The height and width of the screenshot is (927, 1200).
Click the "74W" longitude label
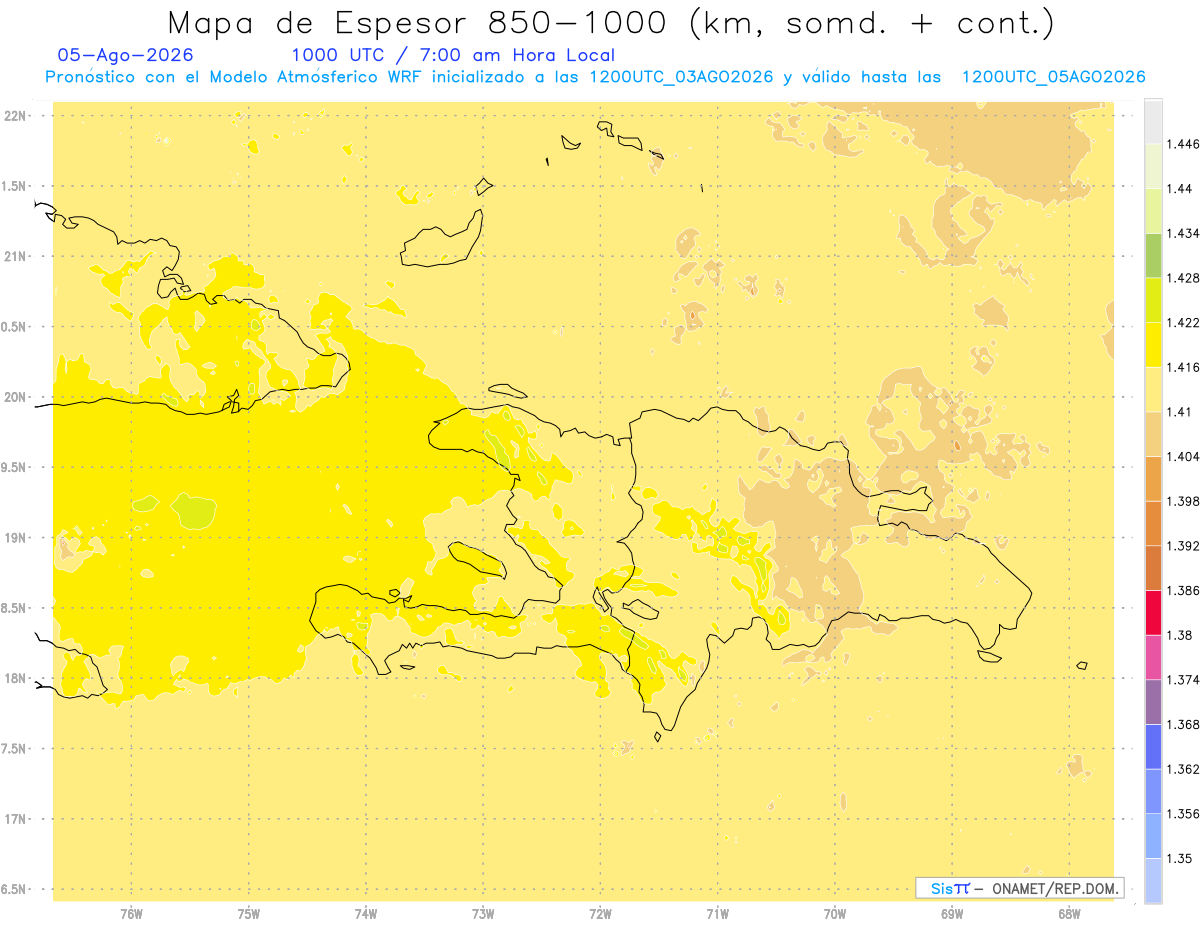[366, 913]
